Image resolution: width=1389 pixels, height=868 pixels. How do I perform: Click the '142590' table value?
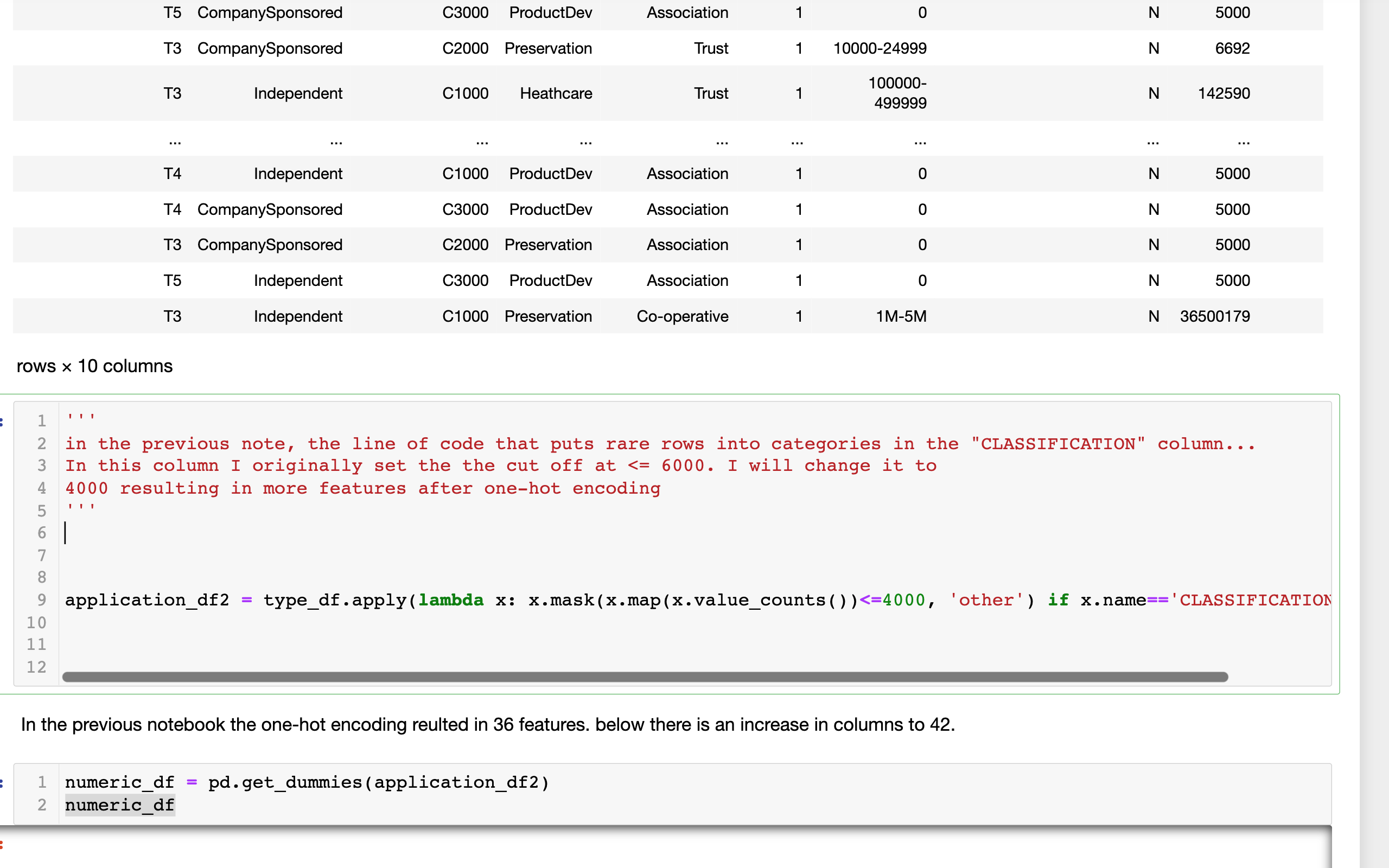[x=1224, y=93]
